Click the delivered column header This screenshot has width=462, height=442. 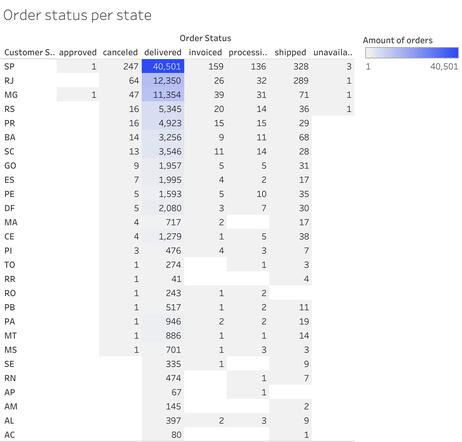tap(163, 52)
